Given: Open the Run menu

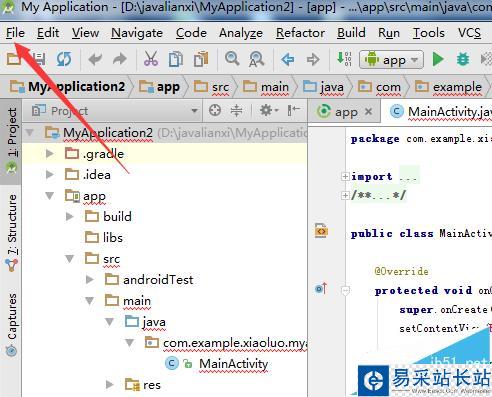Looking at the screenshot, I should [389, 33].
